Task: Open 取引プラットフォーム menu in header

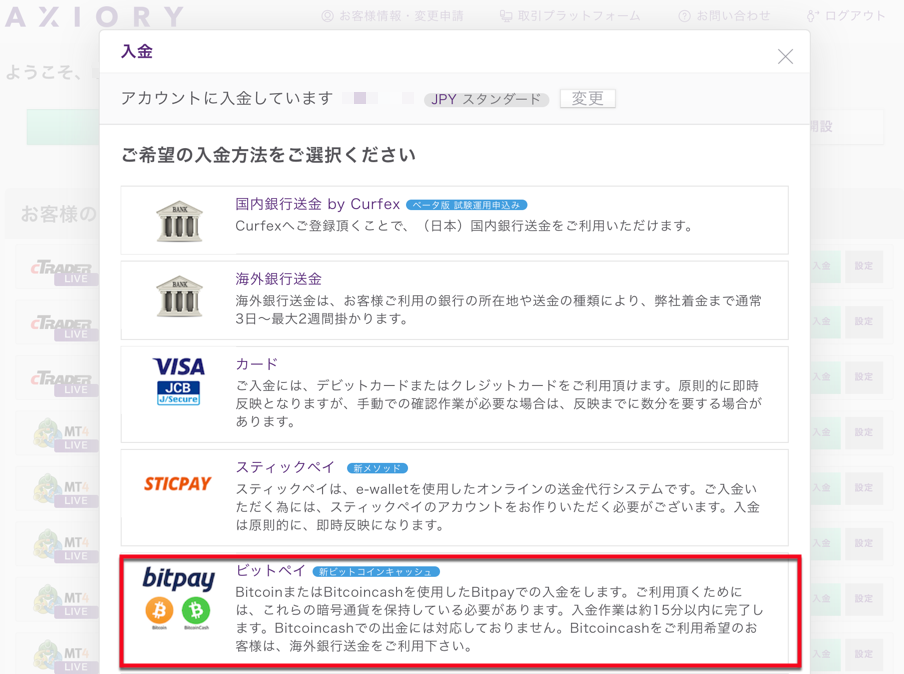Action: click(x=570, y=16)
